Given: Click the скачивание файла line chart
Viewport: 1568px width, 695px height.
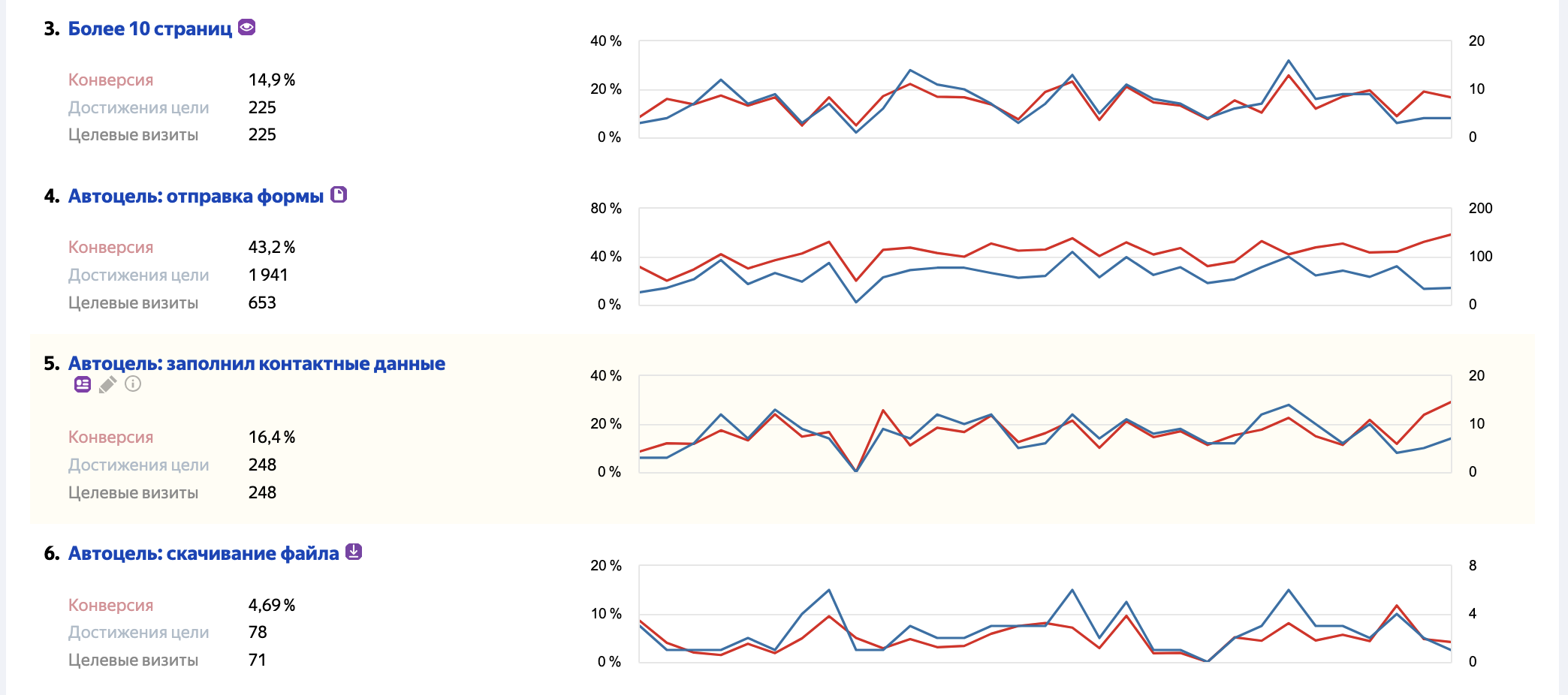Looking at the screenshot, I should coord(1044,614).
